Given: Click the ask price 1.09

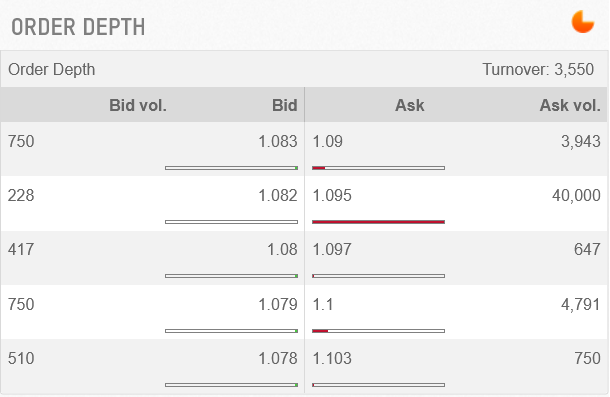Looking at the screenshot, I should tap(328, 141).
